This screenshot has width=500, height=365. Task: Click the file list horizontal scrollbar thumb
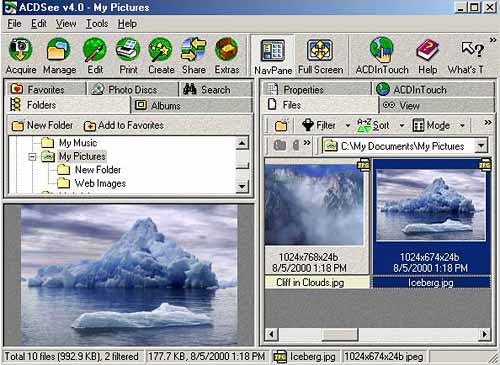click(x=340, y=334)
